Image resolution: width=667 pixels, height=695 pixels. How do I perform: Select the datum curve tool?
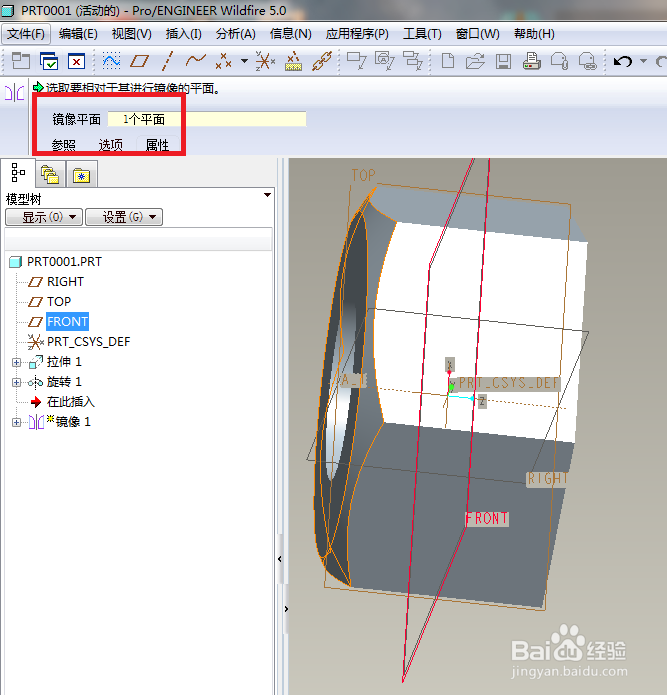pyautogui.click(x=195, y=60)
